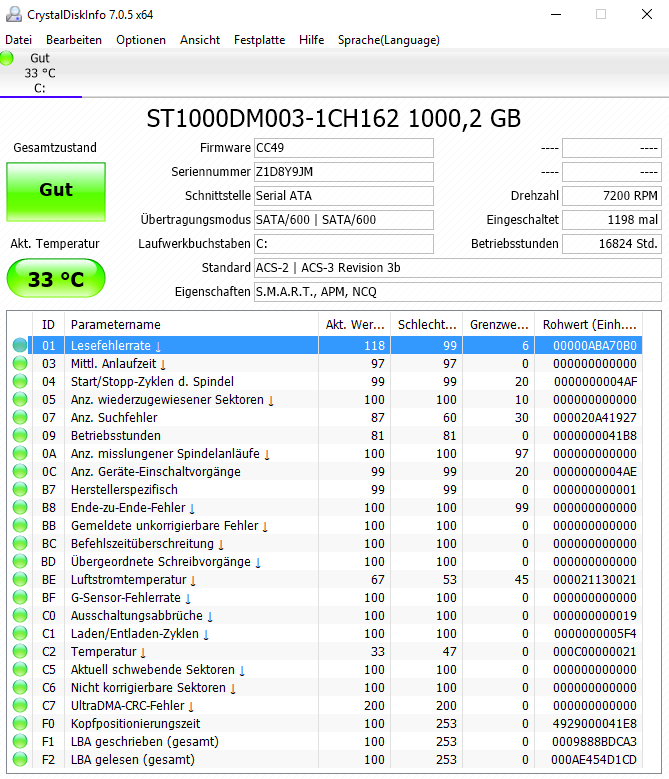Select the Anz. Suchfehler parameter name
The width and height of the screenshot is (669, 779).
114,417
